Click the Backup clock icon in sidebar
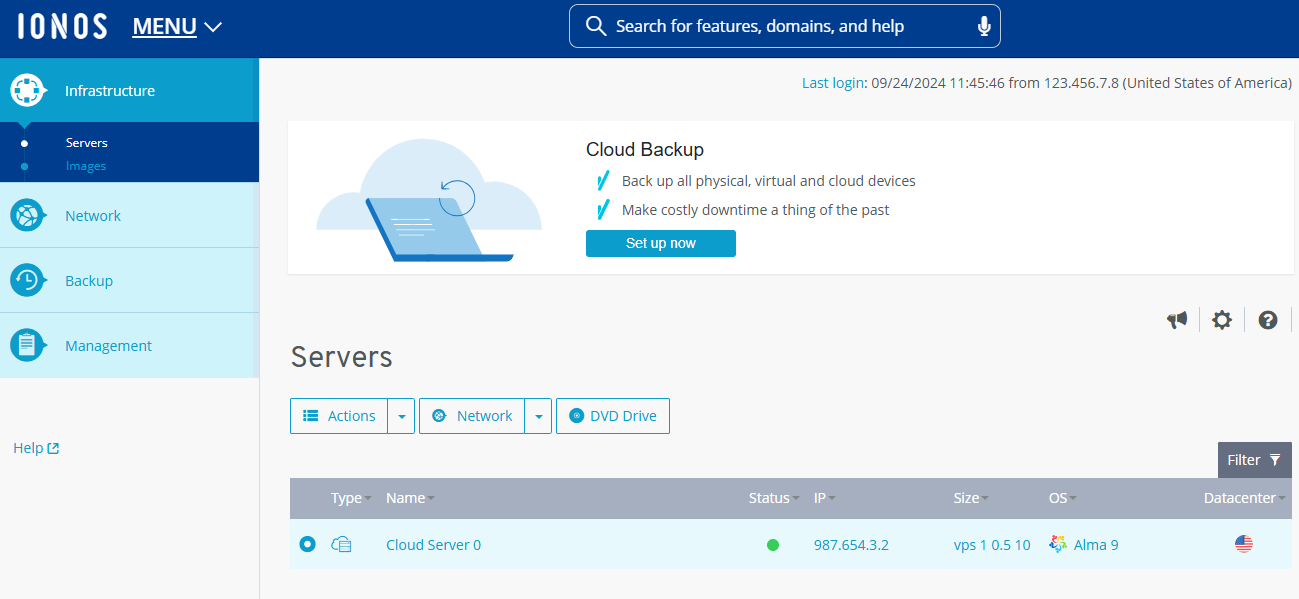This screenshot has width=1299, height=599. point(28,281)
